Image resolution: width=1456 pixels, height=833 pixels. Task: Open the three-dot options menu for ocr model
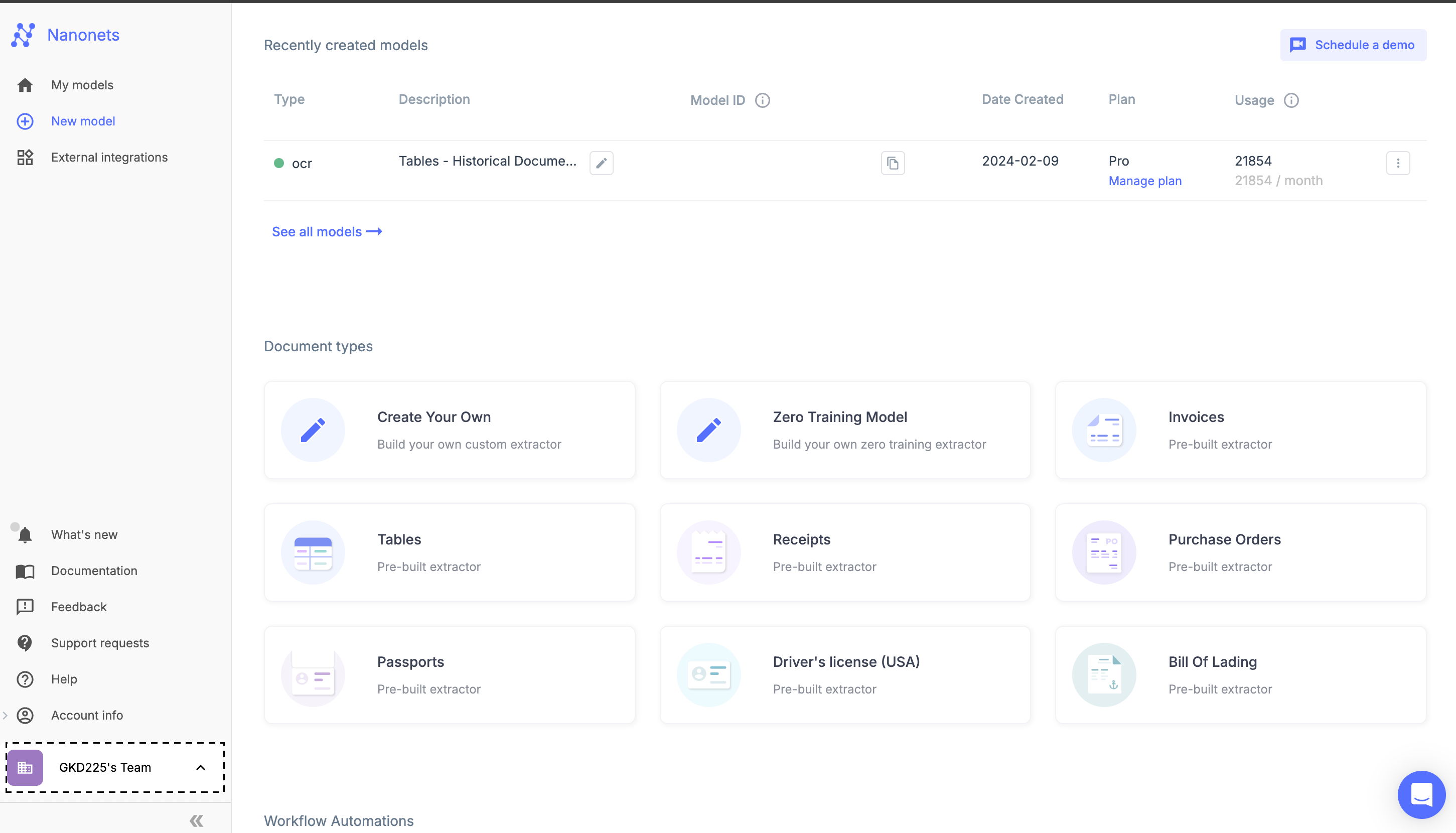point(1398,163)
